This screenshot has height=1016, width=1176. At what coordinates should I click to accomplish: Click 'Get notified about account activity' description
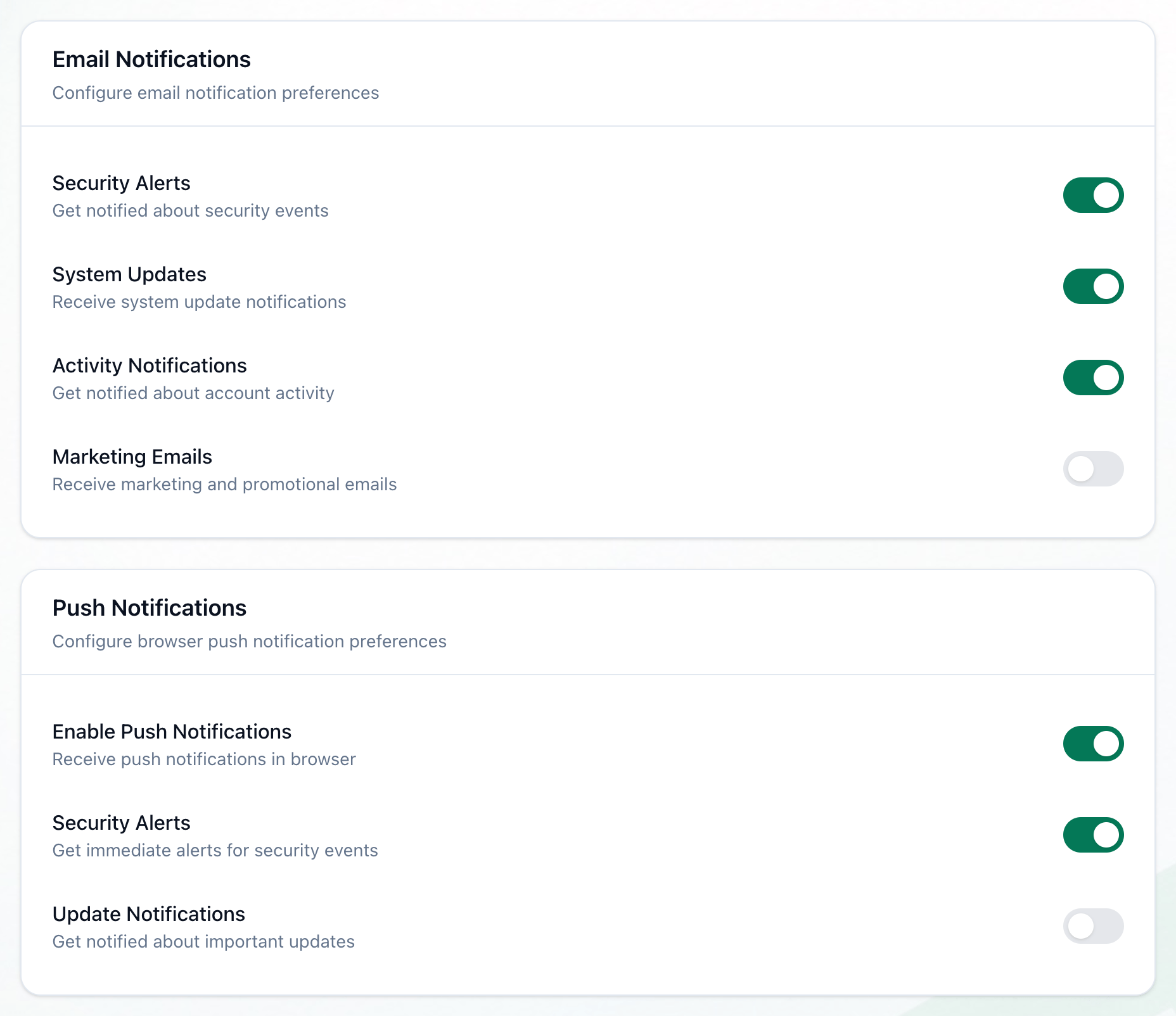pyautogui.click(x=193, y=393)
